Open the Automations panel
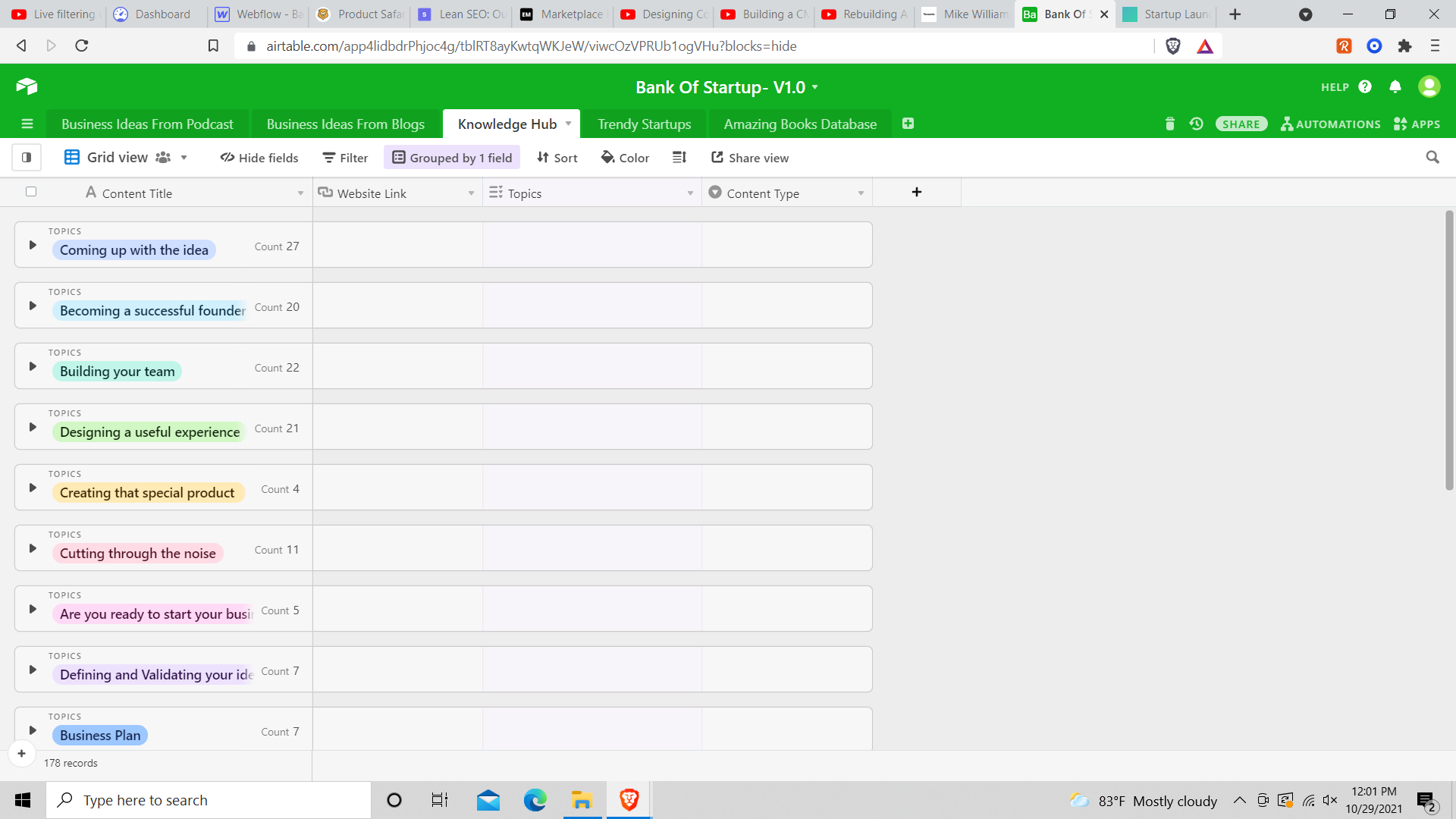 pyautogui.click(x=1331, y=124)
